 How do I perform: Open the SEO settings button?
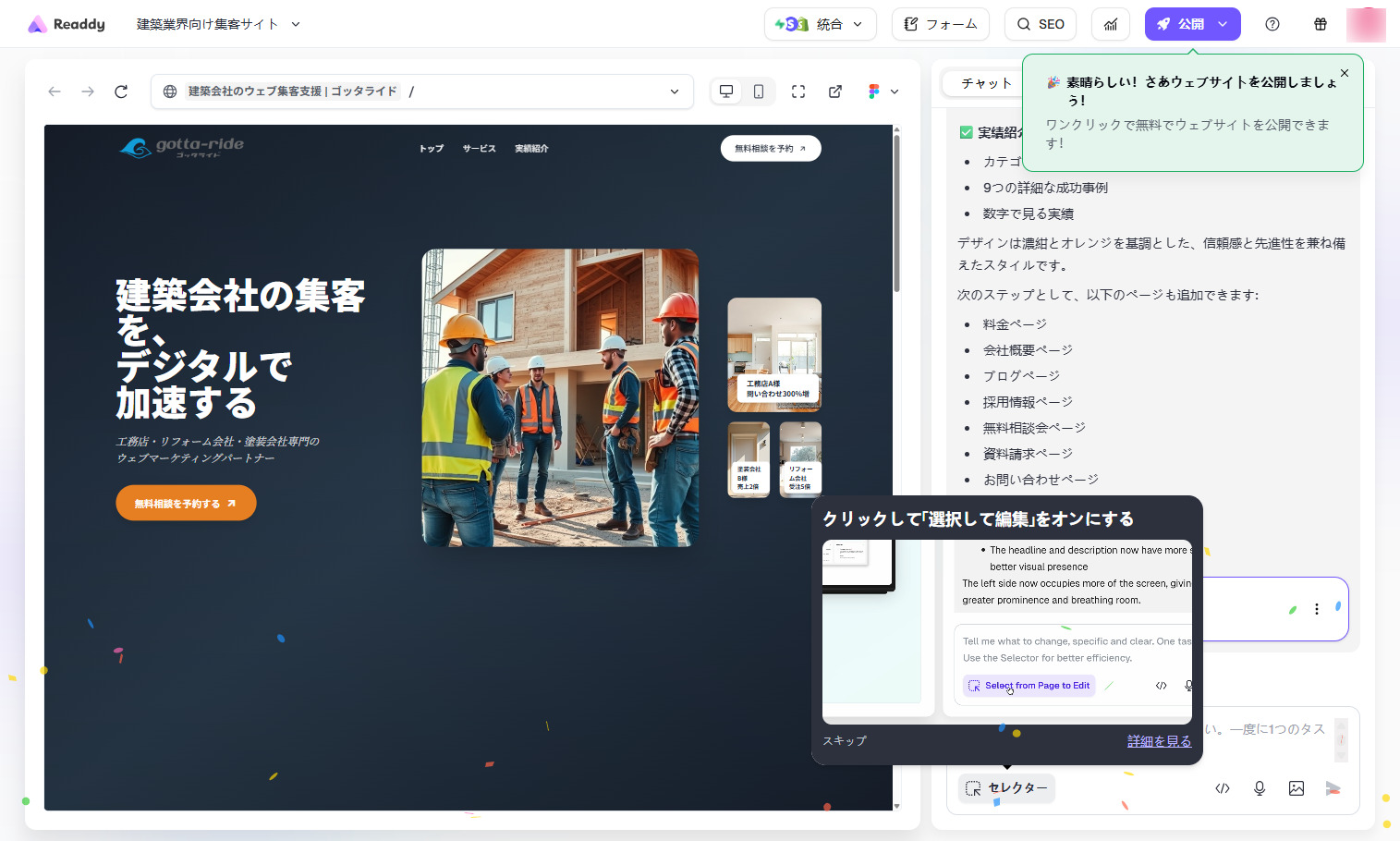point(1041,24)
